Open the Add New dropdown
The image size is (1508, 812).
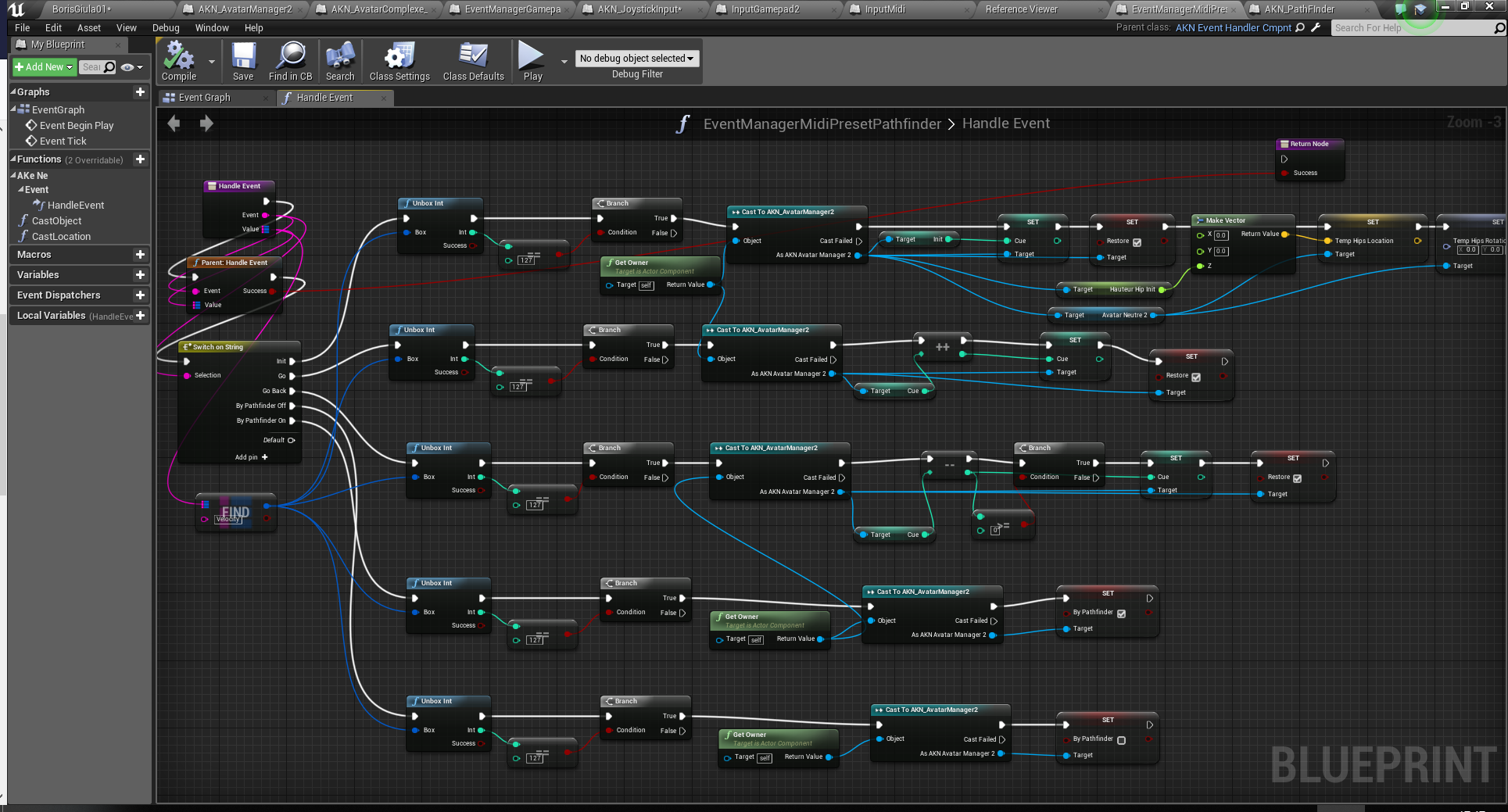[45, 67]
